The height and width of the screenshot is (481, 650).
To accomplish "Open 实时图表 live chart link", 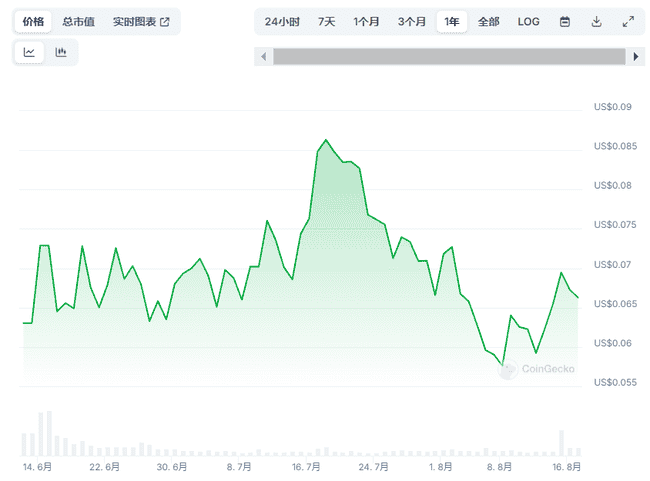I will point(141,21).
